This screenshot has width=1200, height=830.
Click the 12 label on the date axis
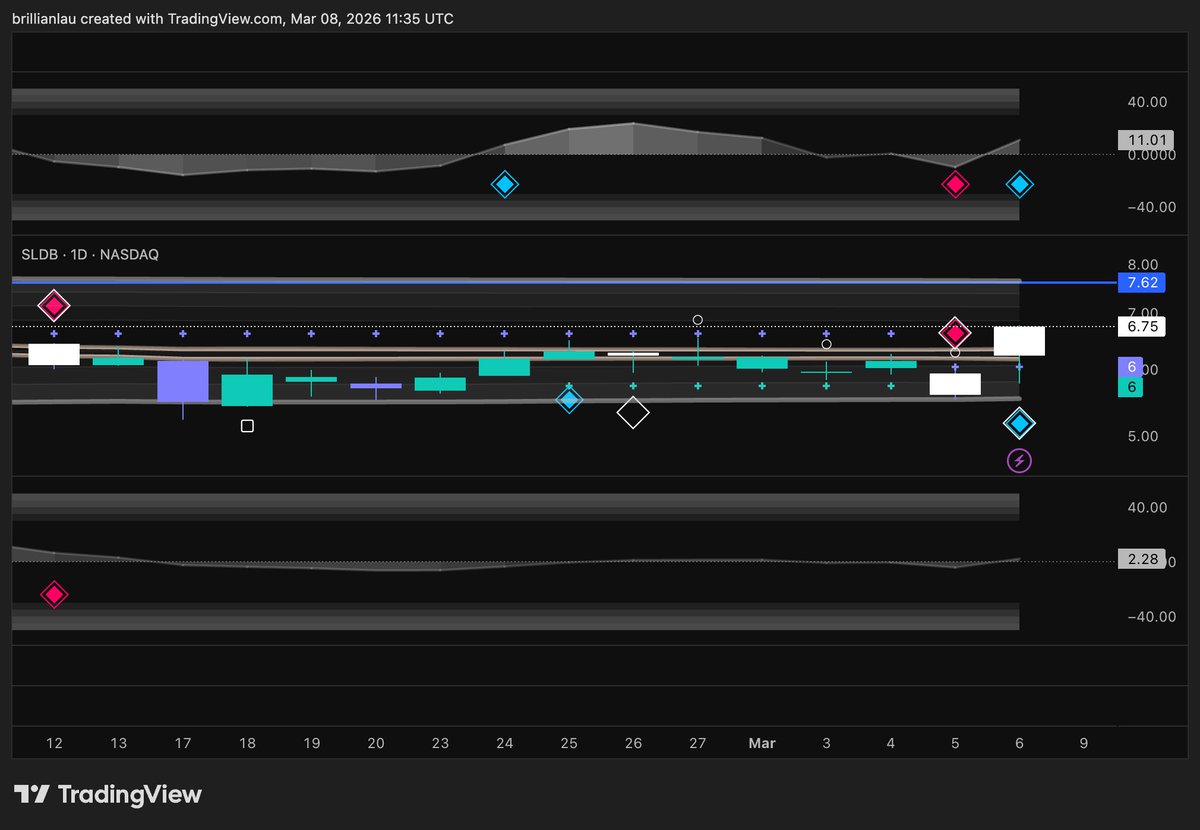54,744
